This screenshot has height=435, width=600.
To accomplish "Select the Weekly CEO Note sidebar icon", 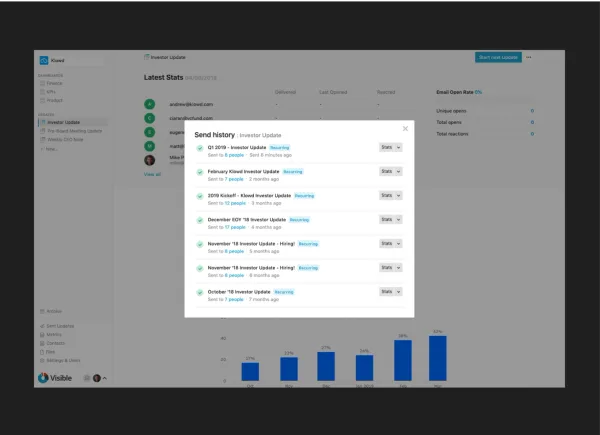I will click(x=43, y=140).
